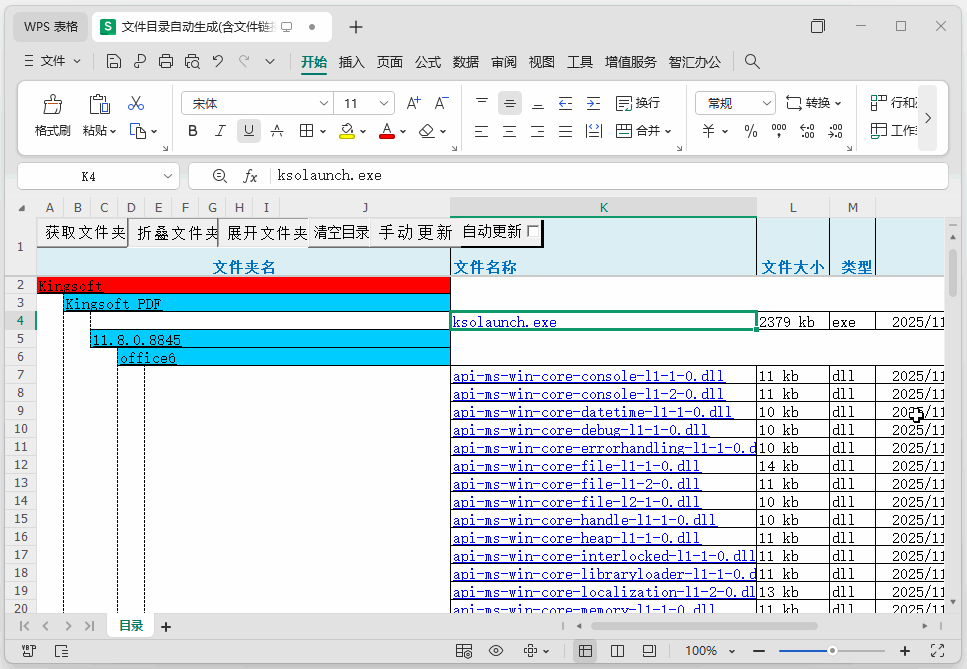Toggle Bold formatting
Viewport: 967px width, 669px height.
point(192,131)
